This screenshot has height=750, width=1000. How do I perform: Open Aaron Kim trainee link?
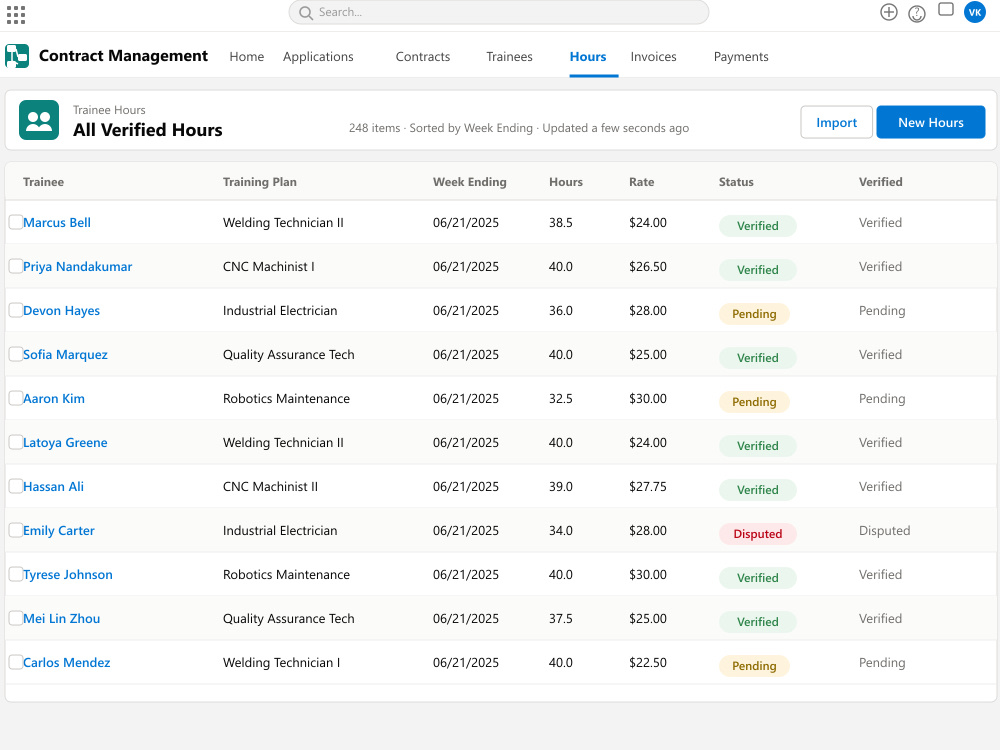coord(54,399)
